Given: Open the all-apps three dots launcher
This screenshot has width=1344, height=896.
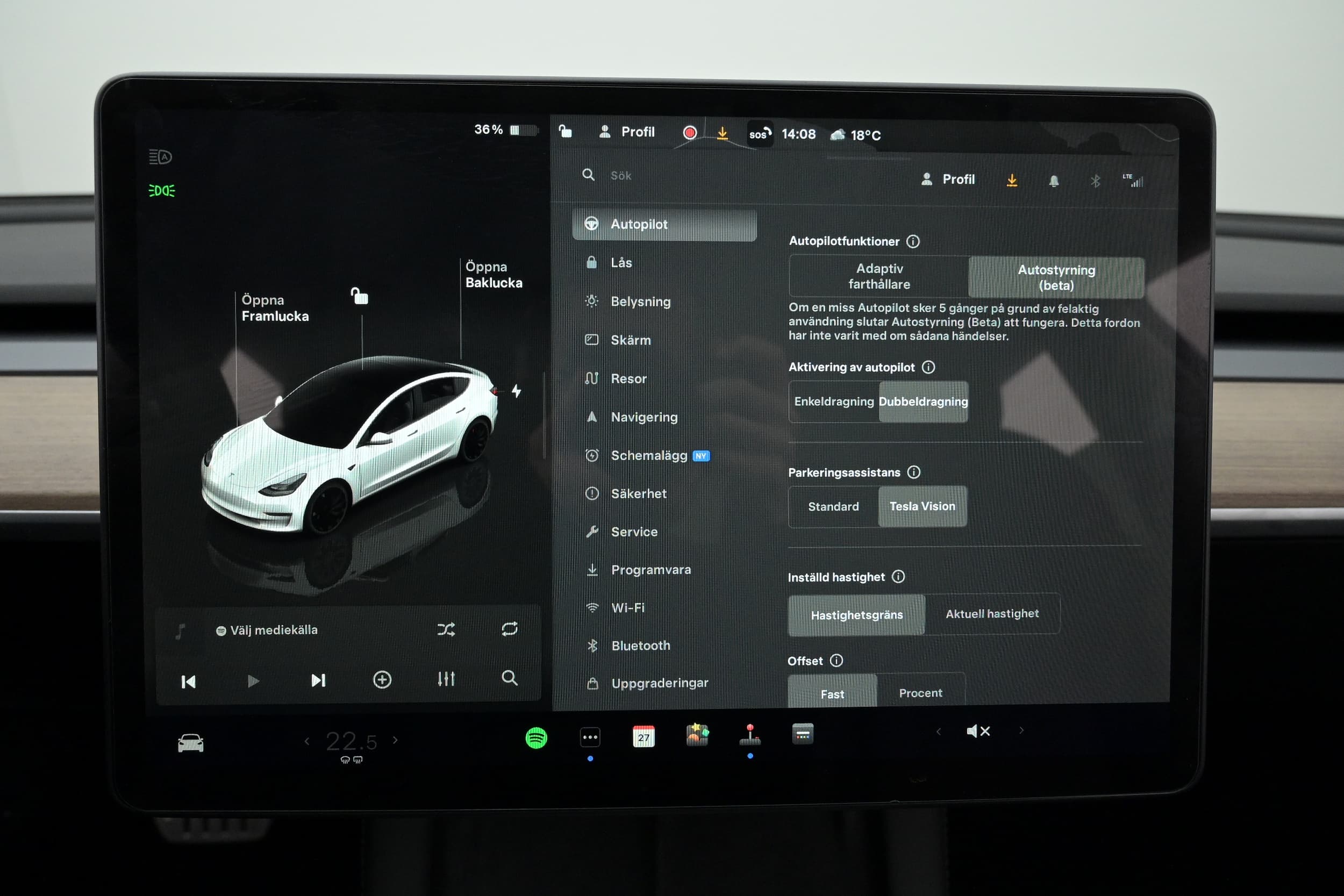Looking at the screenshot, I should [x=590, y=738].
